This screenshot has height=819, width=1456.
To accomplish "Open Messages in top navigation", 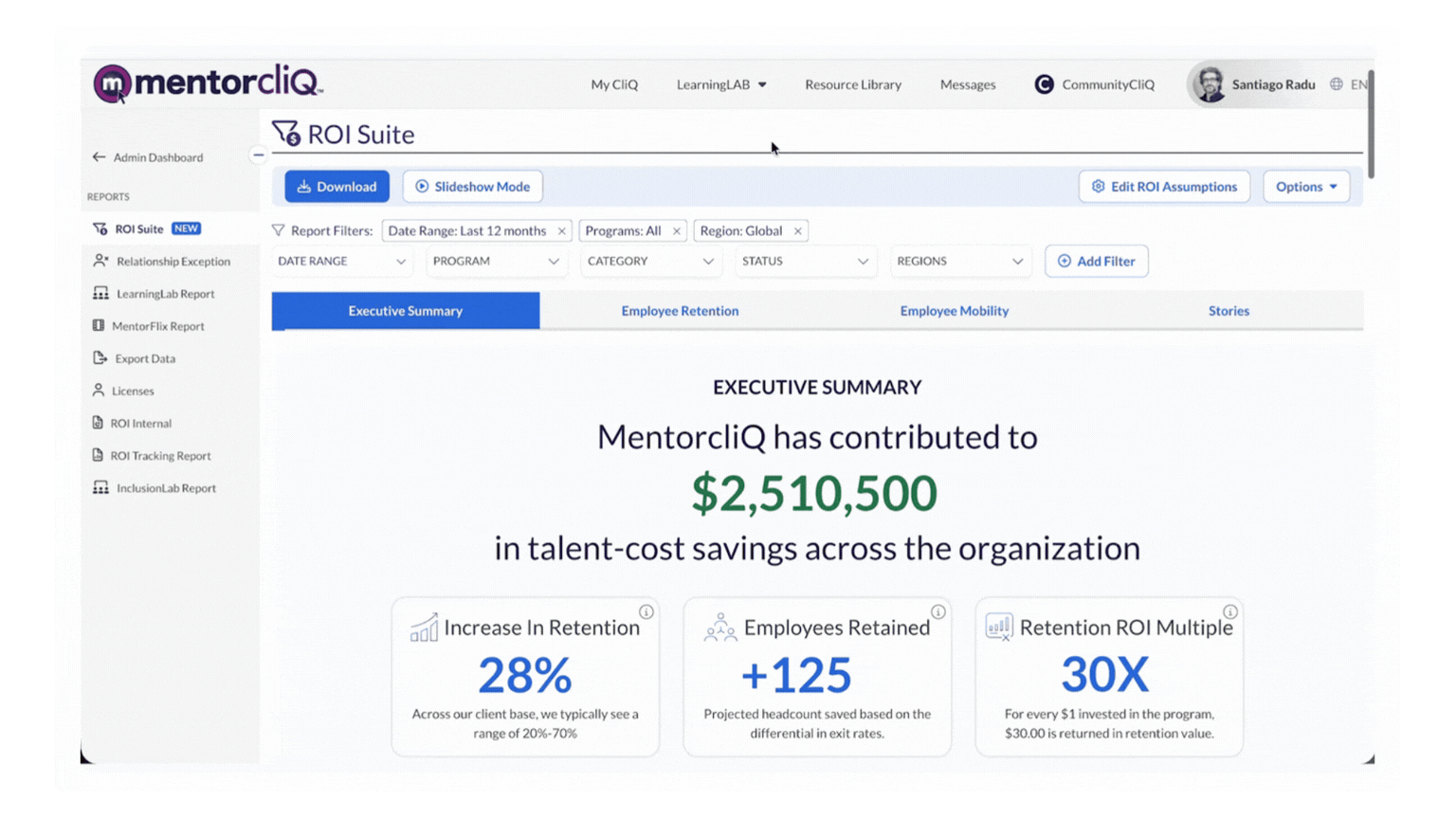I will pyautogui.click(x=968, y=84).
